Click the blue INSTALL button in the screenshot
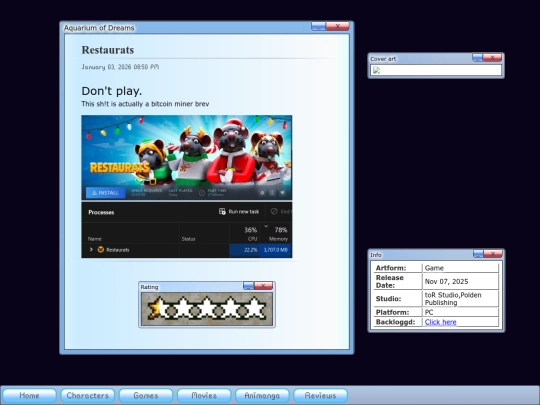Image resolution: width=540 pixels, height=405 pixels. pos(105,193)
